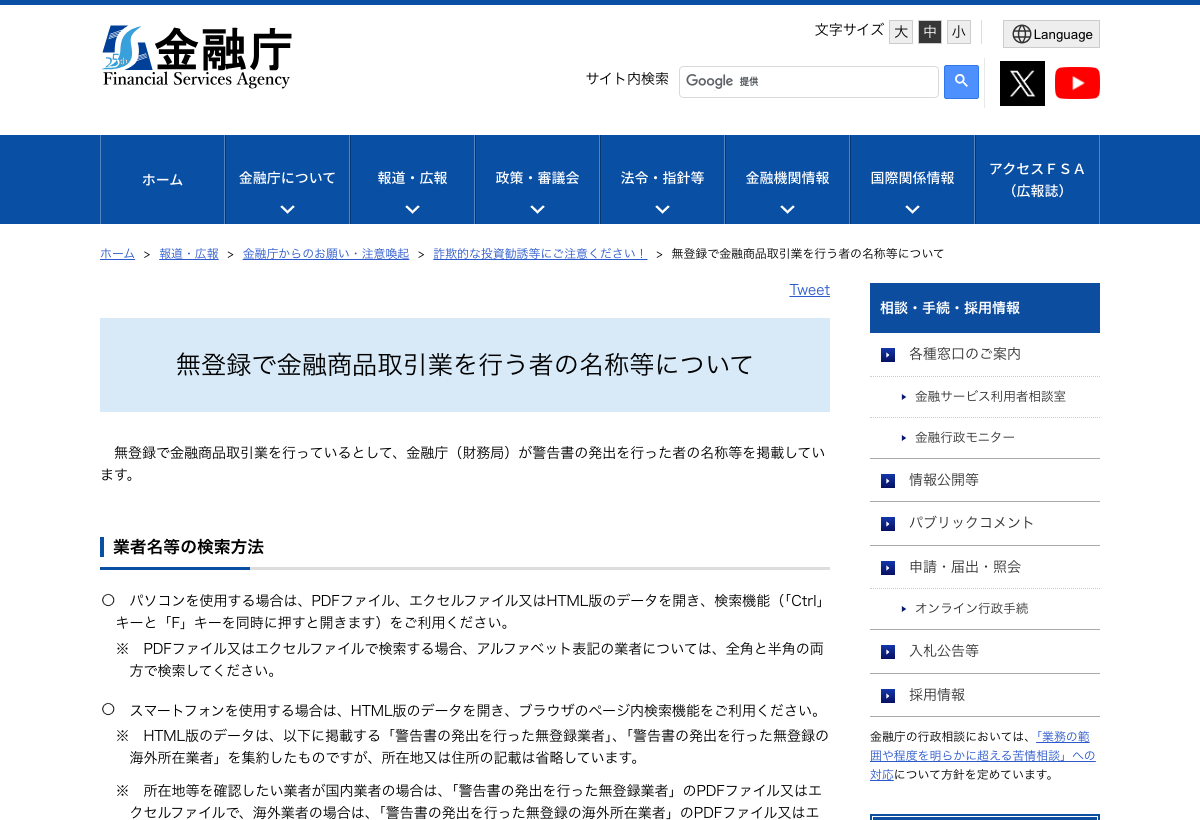Open 金融サービス利用者相談室 sidebar link
The height and width of the screenshot is (820, 1200).
990,397
